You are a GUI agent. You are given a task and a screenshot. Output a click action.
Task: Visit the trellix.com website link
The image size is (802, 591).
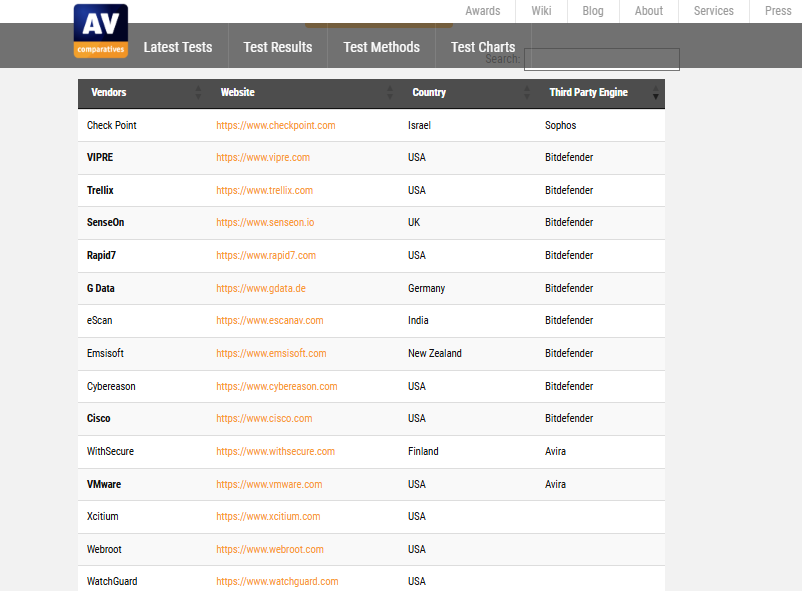tap(264, 190)
